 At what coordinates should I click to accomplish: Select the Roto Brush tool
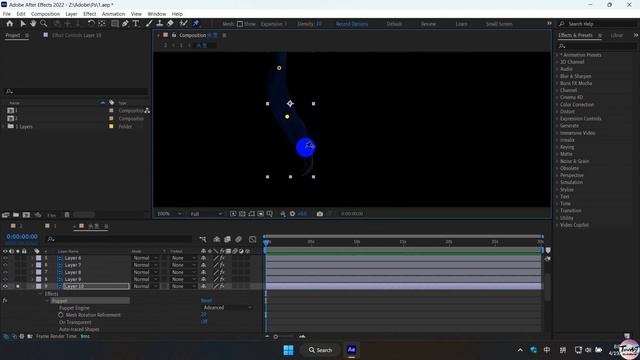click(x=183, y=24)
